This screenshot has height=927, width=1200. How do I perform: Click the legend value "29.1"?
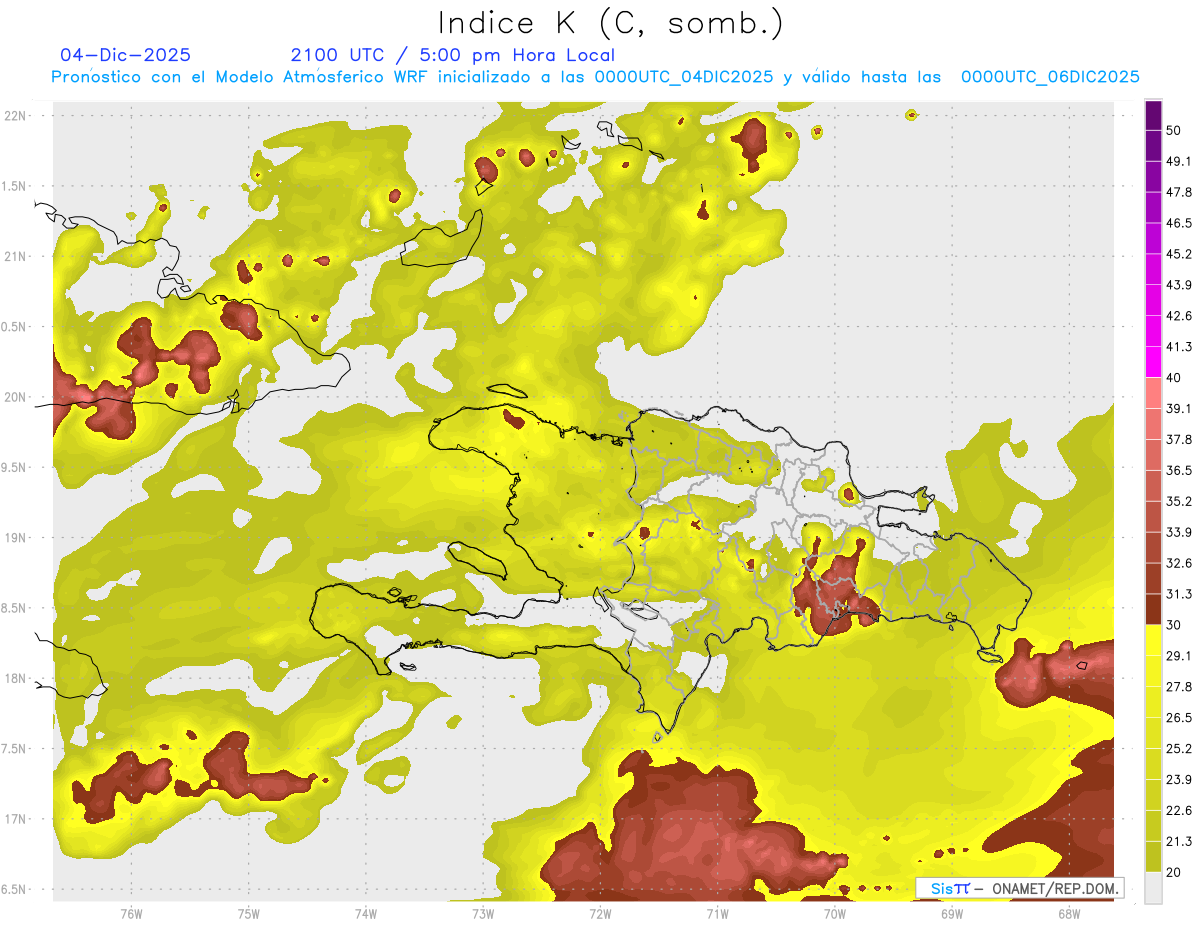click(1179, 656)
